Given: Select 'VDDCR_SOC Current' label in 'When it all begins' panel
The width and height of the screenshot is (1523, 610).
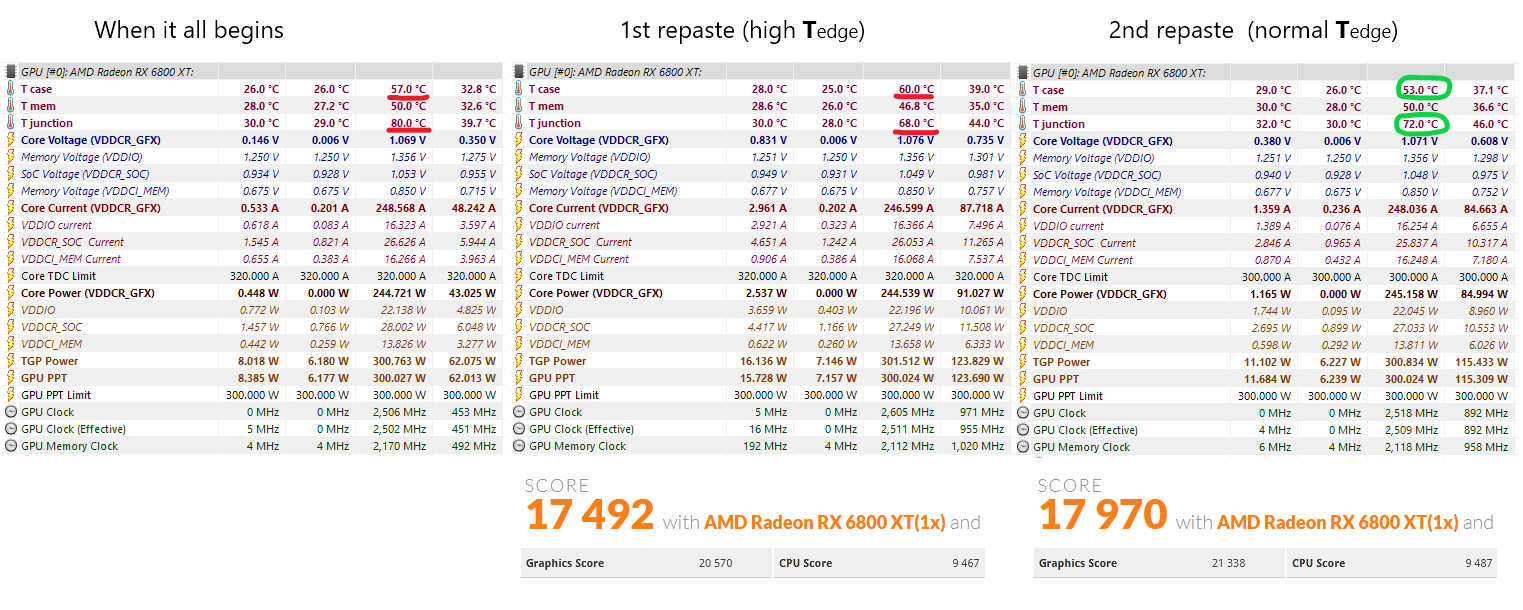Looking at the screenshot, I should coord(72,242).
